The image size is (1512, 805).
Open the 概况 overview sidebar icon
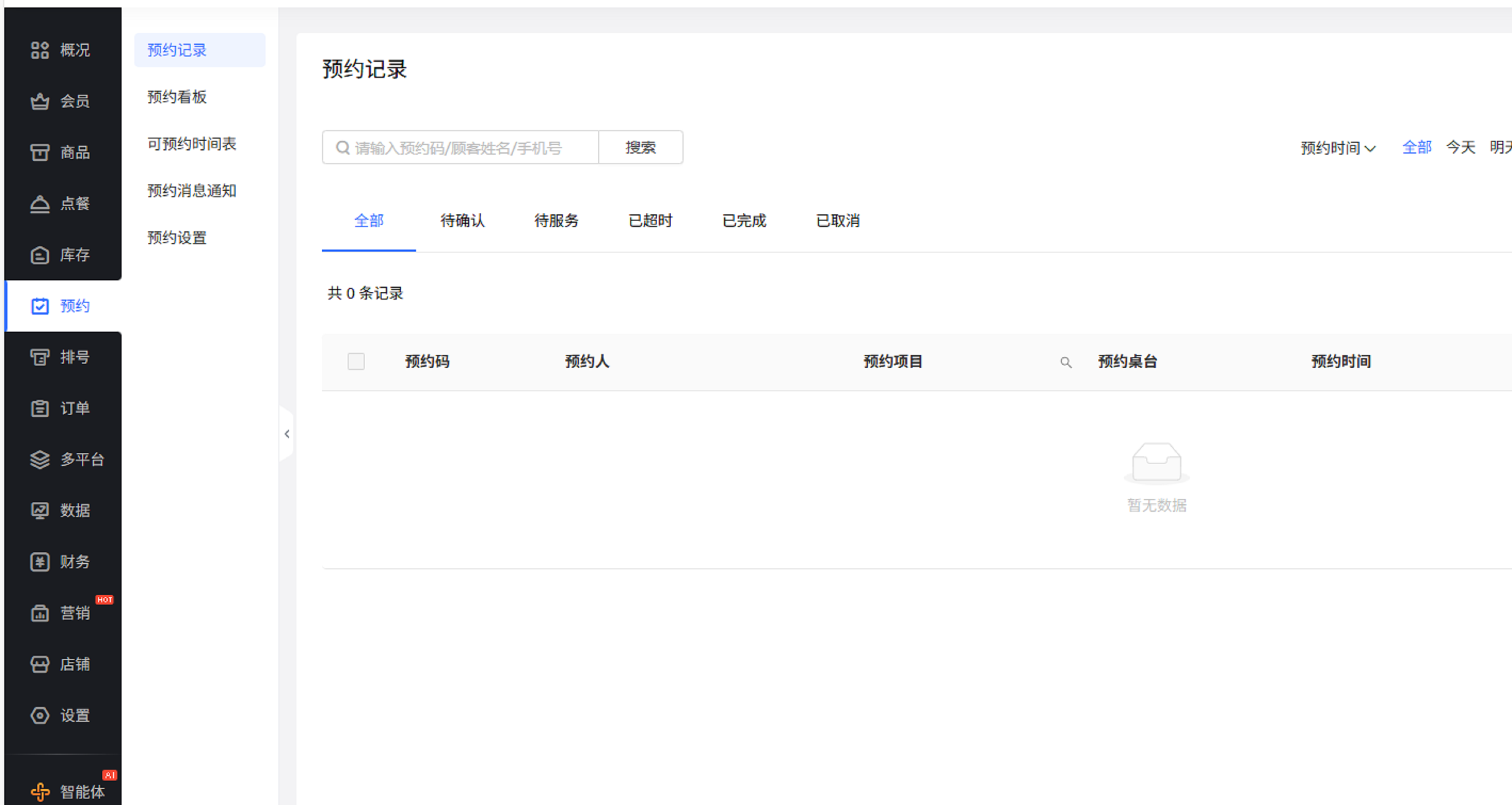(x=40, y=50)
